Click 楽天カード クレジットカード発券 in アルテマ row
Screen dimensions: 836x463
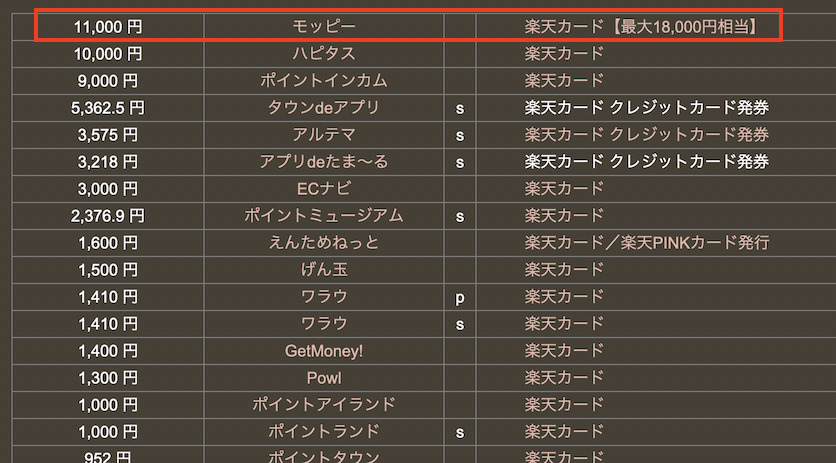point(646,134)
